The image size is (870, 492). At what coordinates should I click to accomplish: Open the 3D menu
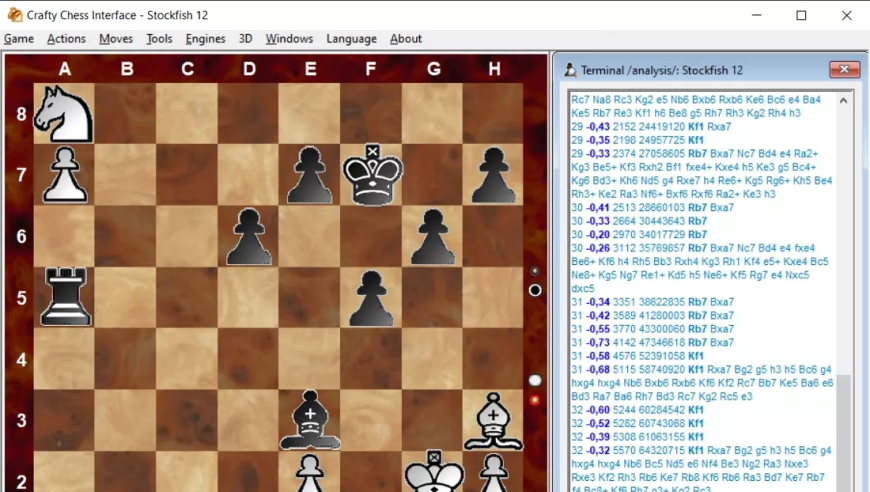pyautogui.click(x=245, y=39)
